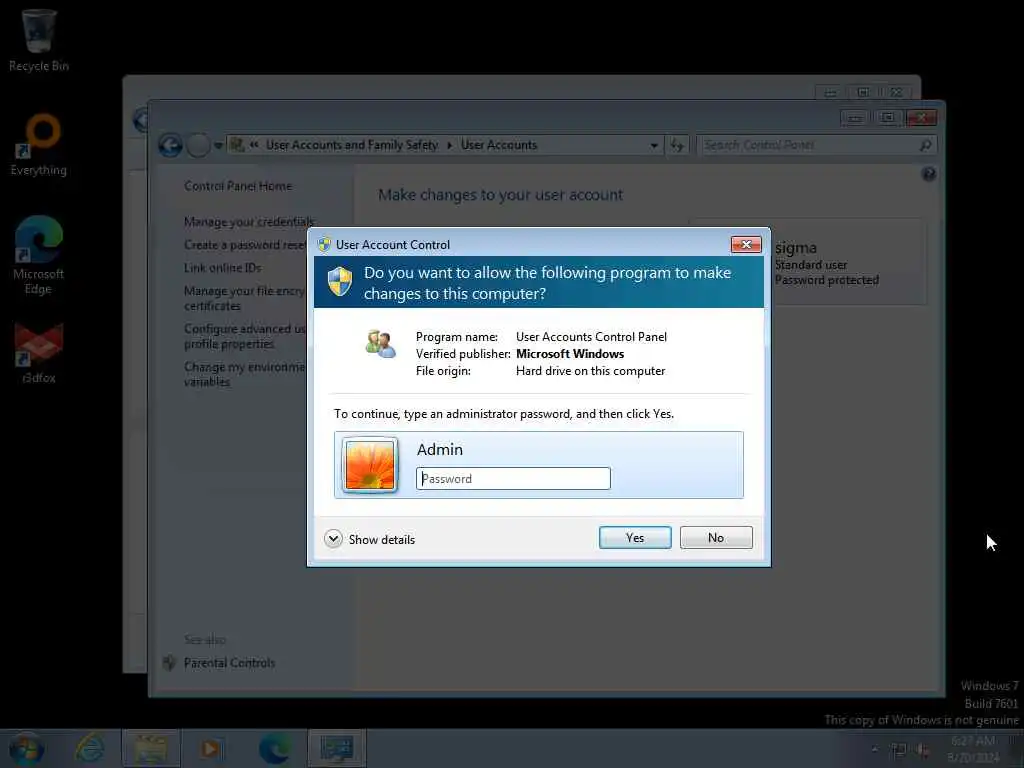Click 'Microsoft Windows' verified publisher text
The height and width of the screenshot is (768, 1024).
pos(569,354)
